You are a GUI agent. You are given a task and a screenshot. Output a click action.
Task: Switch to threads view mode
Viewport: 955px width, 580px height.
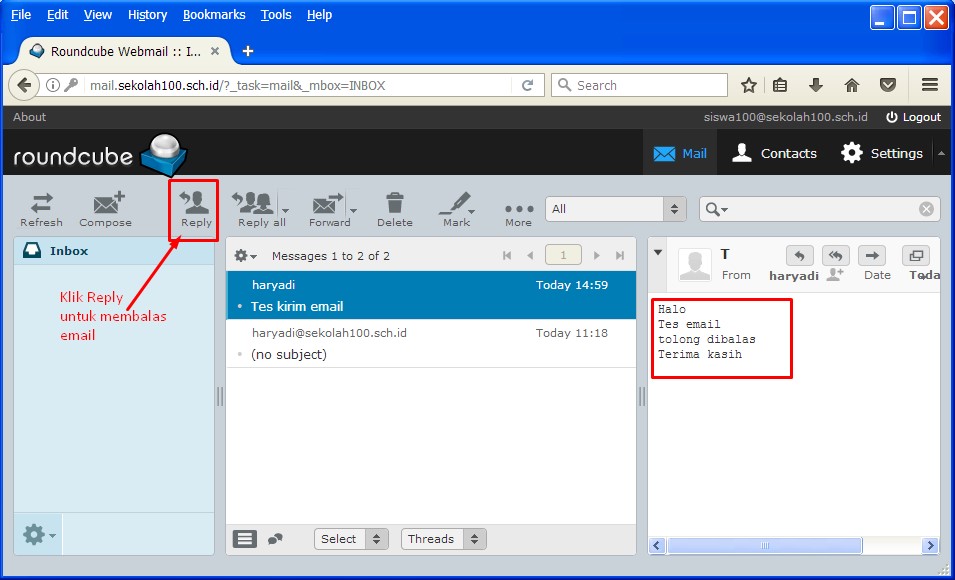(275, 539)
